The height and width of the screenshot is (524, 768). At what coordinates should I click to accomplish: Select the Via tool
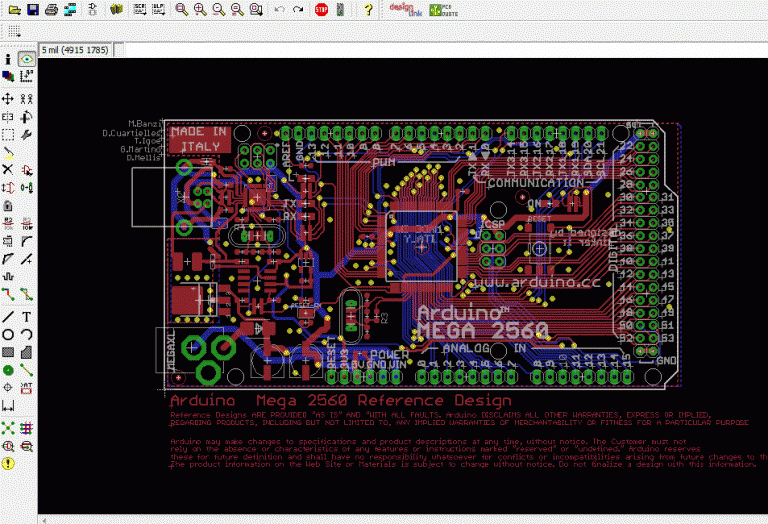(x=8, y=370)
